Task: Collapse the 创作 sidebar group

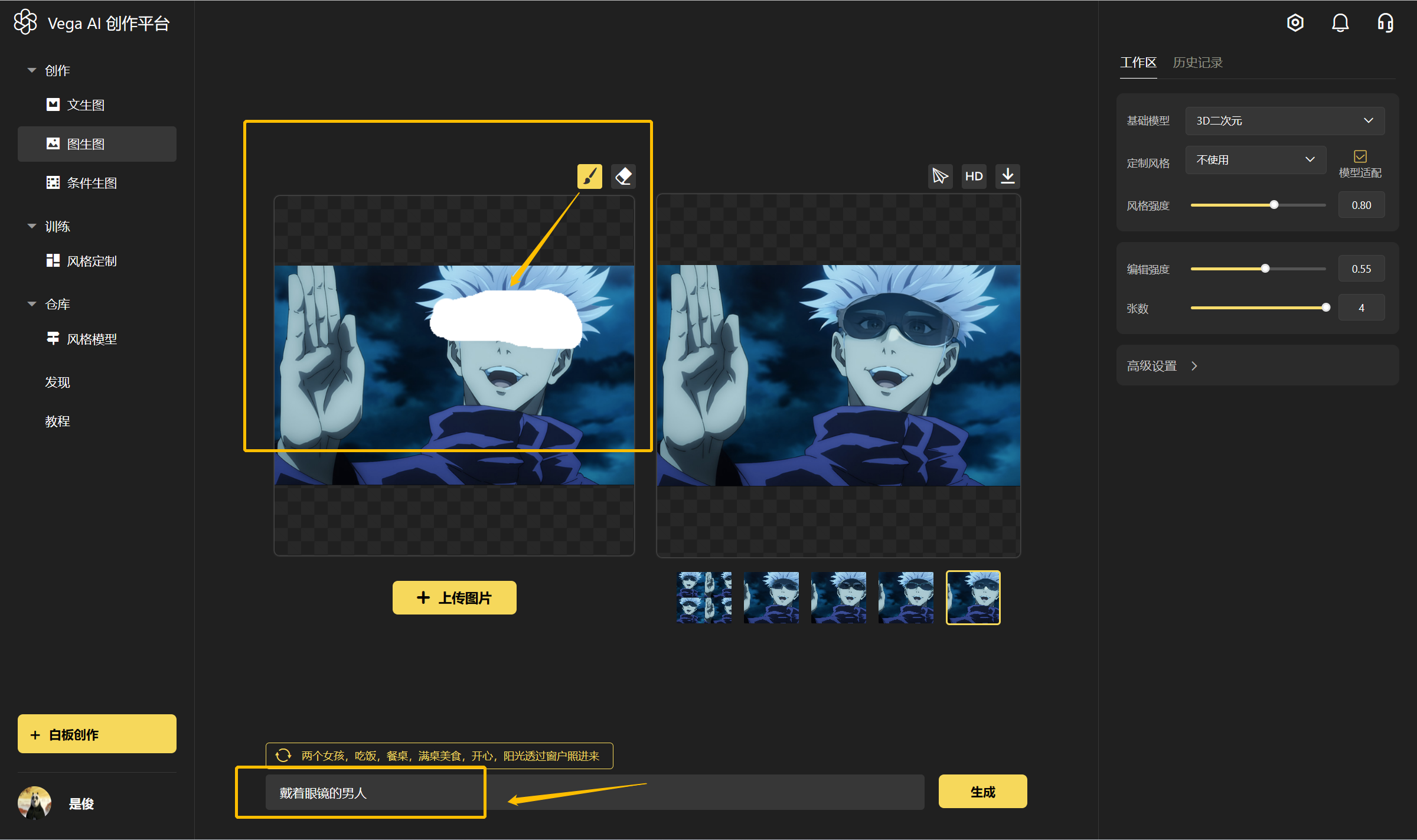Action: [x=32, y=70]
